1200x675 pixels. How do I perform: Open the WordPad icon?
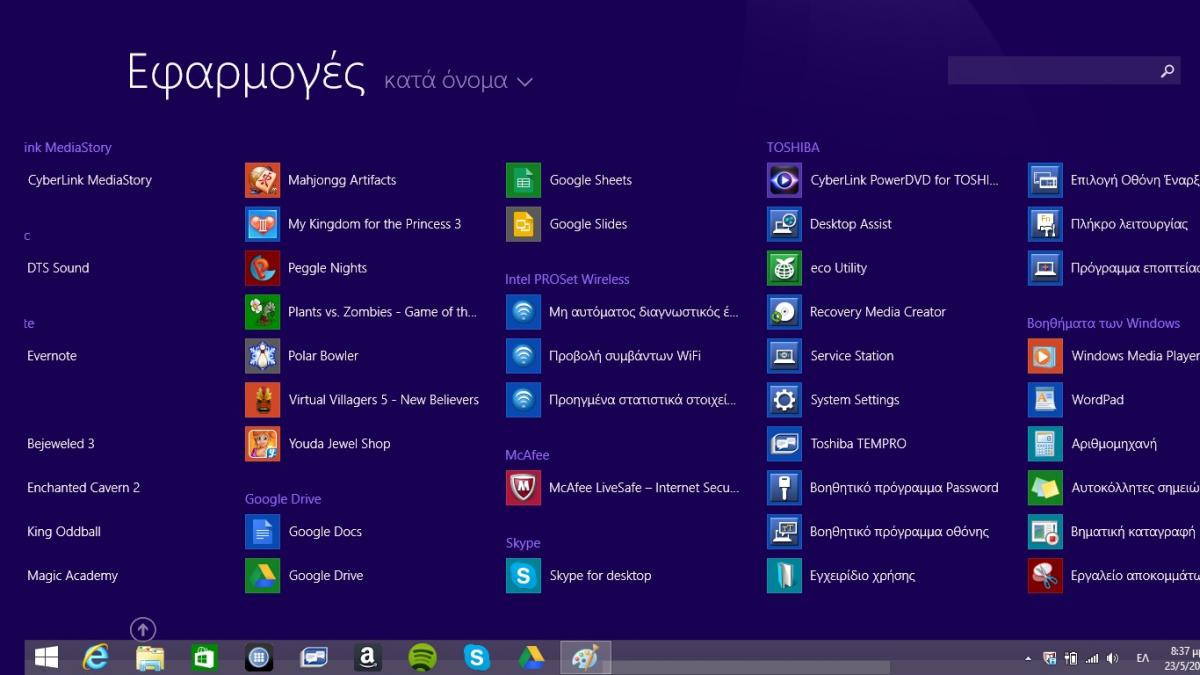coord(1045,400)
